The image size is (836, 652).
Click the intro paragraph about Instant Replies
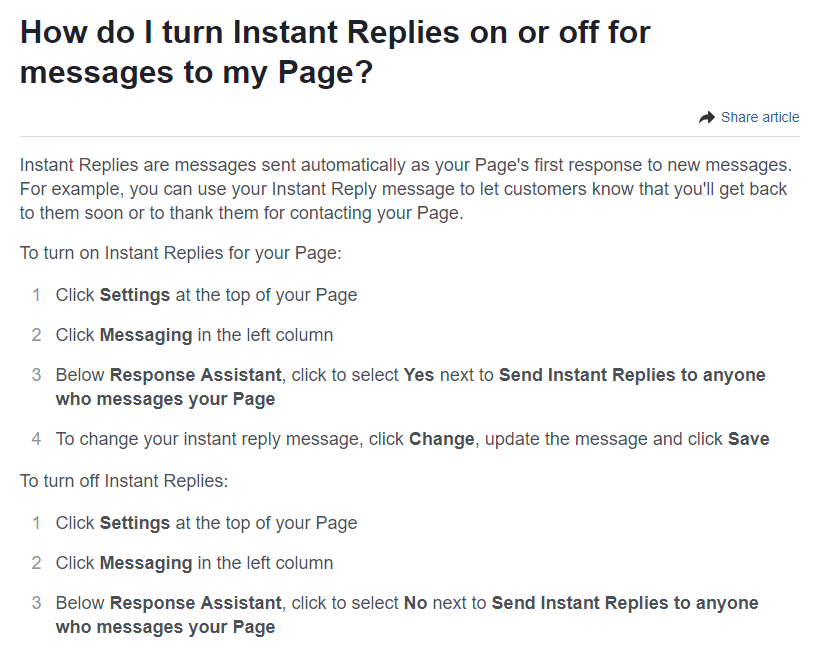(406, 189)
